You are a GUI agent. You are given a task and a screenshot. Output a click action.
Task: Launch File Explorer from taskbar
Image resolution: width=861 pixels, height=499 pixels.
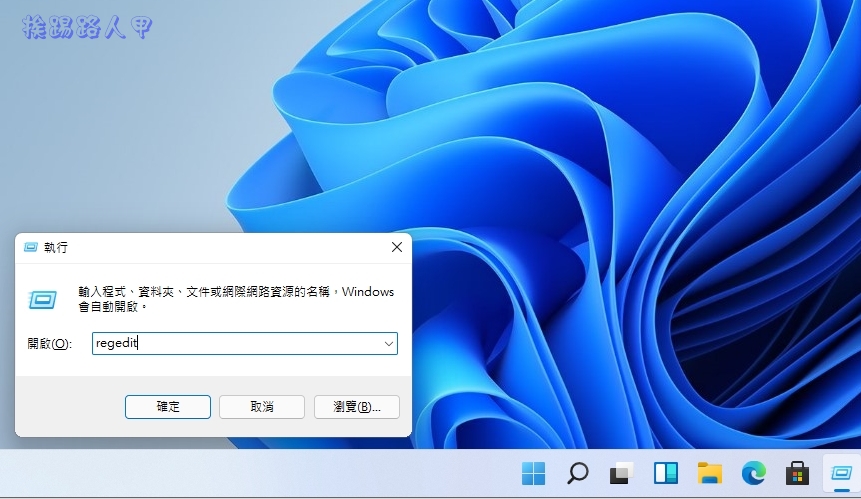(709, 473)
